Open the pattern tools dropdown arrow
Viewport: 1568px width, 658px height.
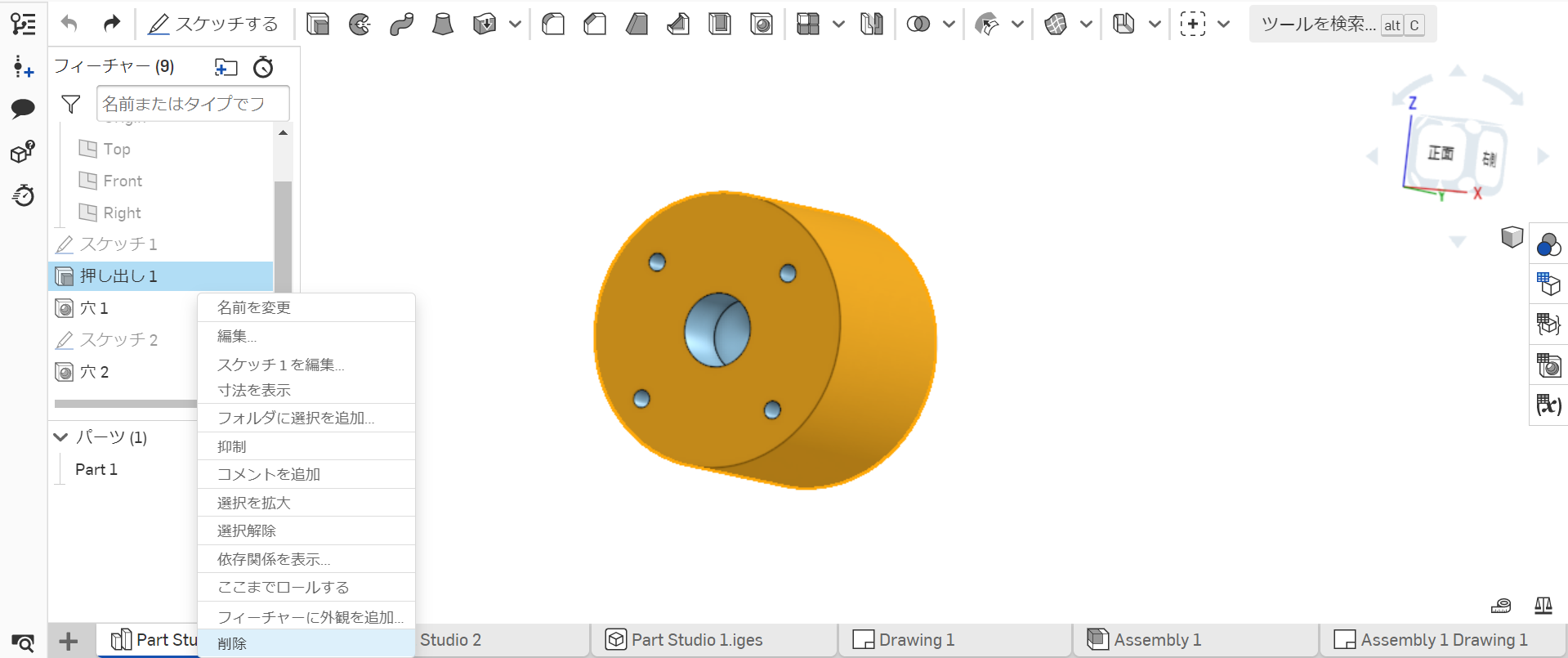pos(838,25)
